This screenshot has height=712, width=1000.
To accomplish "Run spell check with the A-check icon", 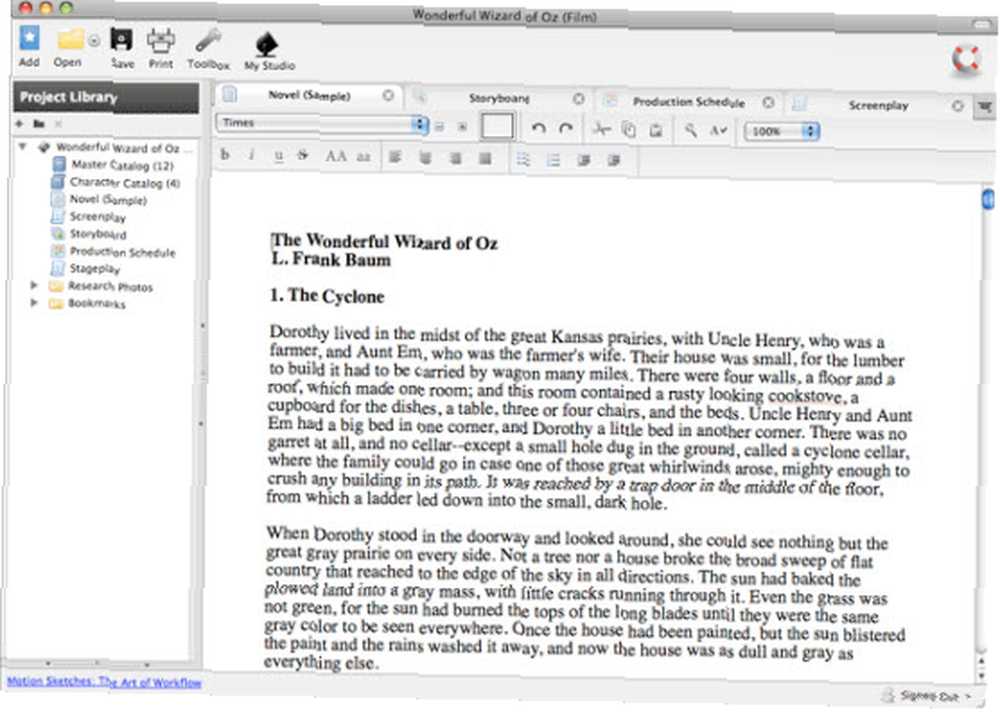I will [718, 131].
